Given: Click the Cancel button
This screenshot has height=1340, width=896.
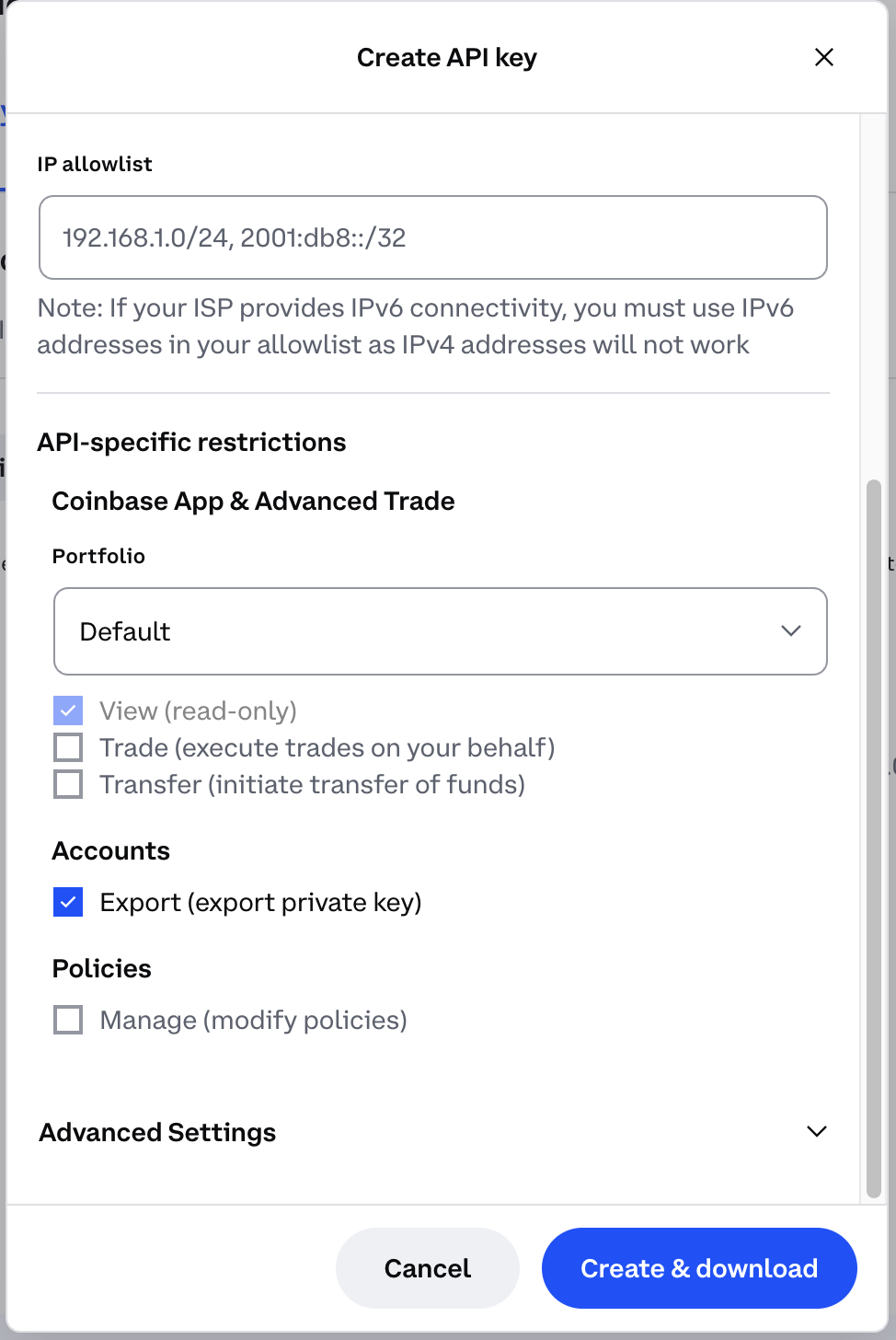Looking at the screenshot, I should 428,1268.
